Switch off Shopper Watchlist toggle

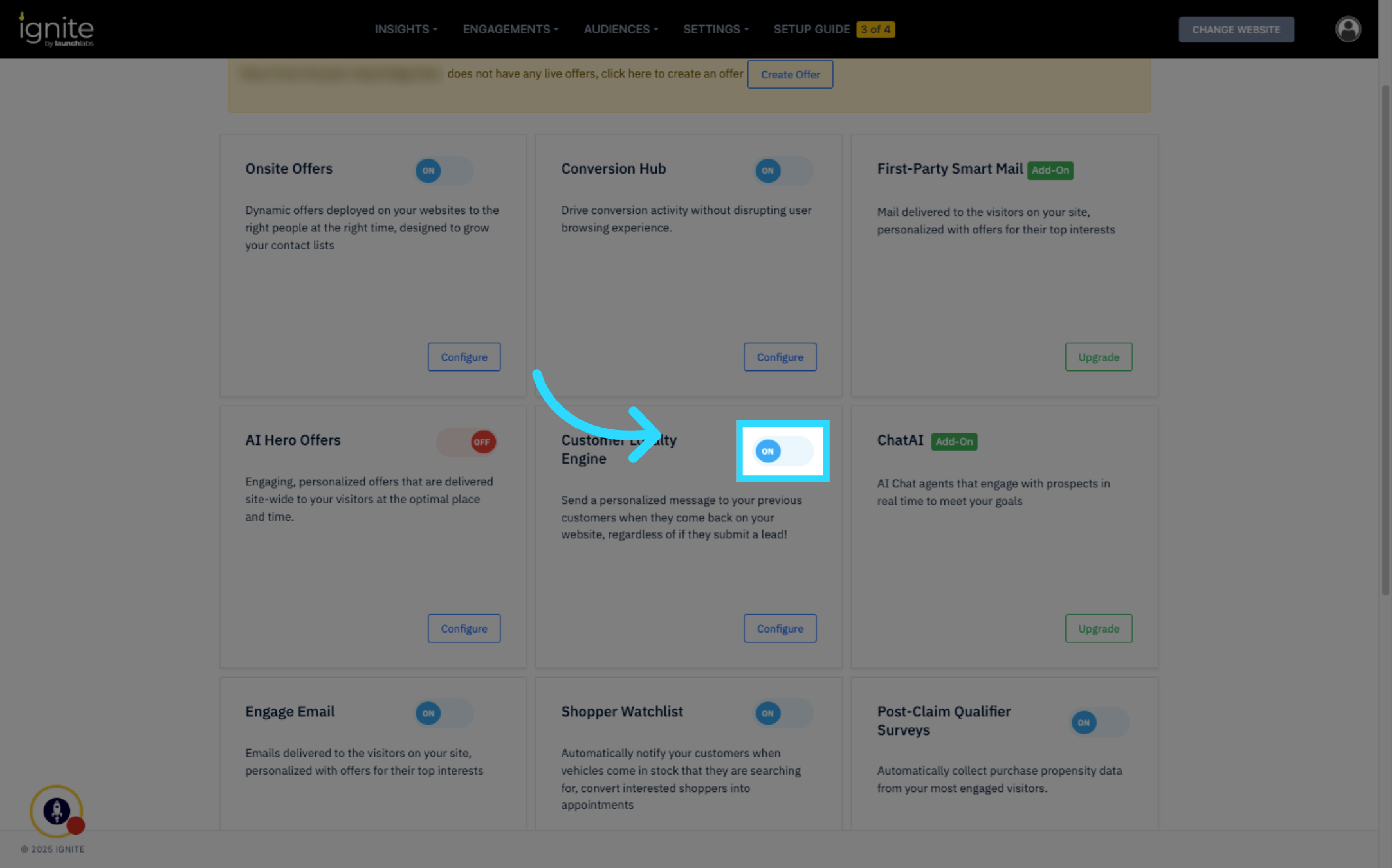click(x=783, y=714)
